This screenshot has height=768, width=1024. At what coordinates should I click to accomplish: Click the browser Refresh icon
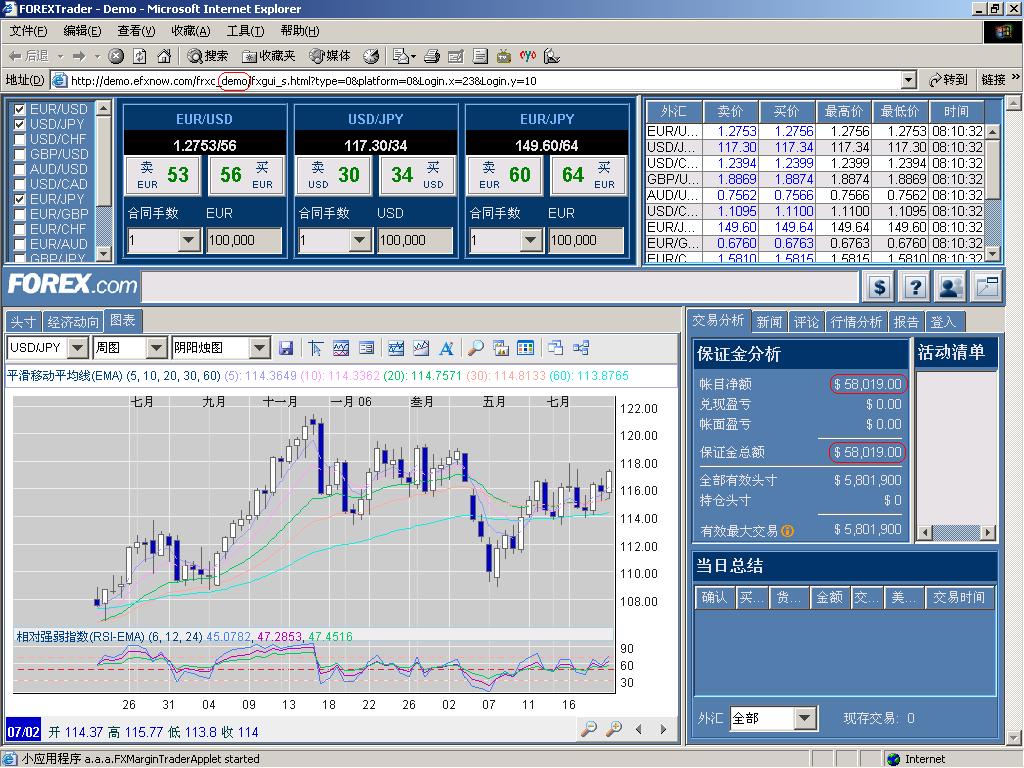tap(140, 56)
